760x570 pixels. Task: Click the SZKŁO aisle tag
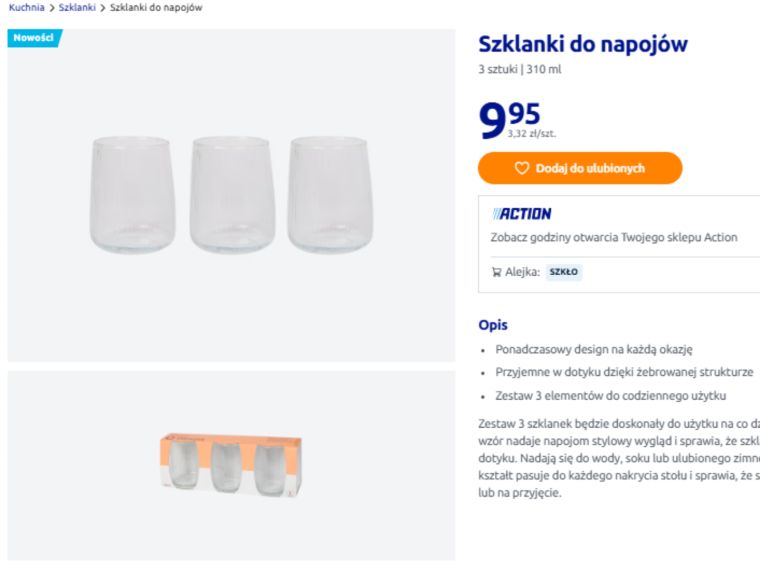point(563,272)
